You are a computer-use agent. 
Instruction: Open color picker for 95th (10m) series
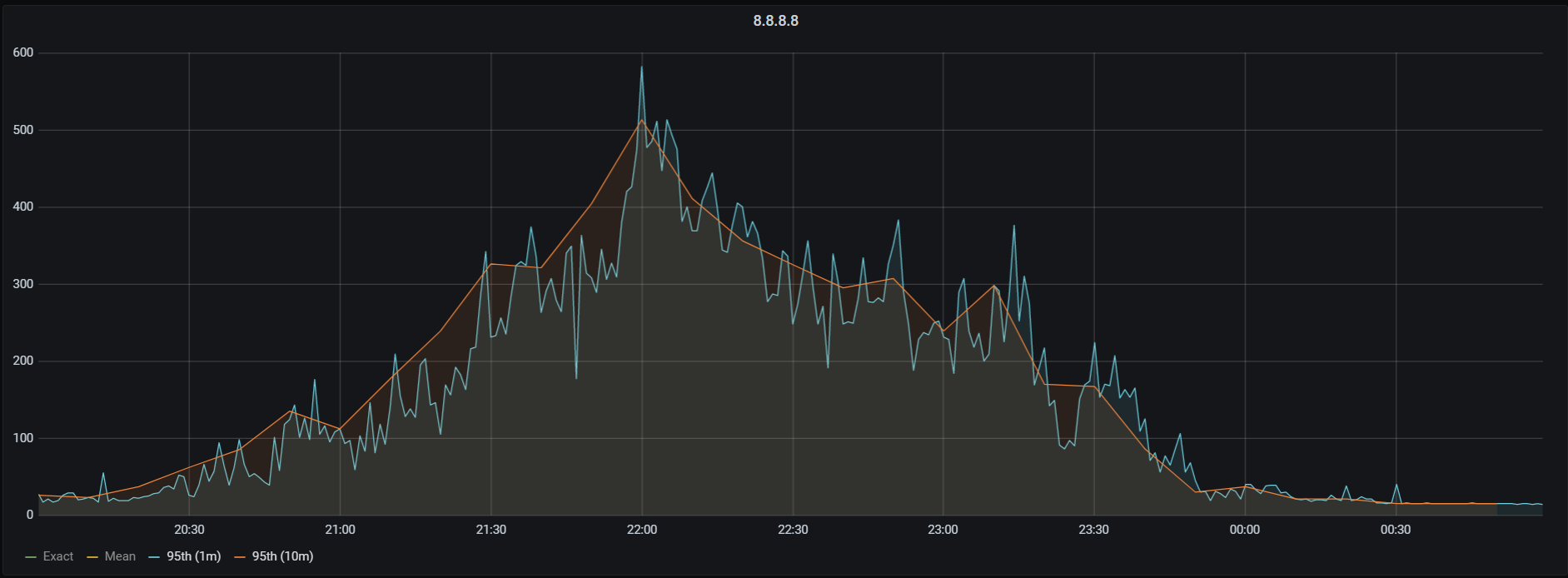pos(240,556)
